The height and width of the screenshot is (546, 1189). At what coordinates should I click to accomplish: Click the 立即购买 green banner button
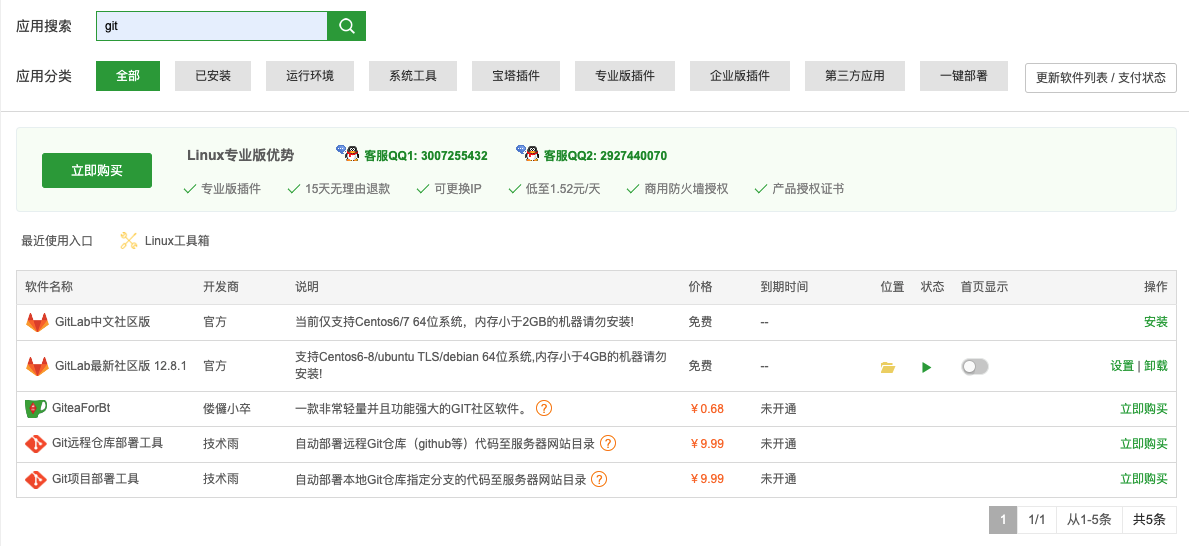(97, 171)
